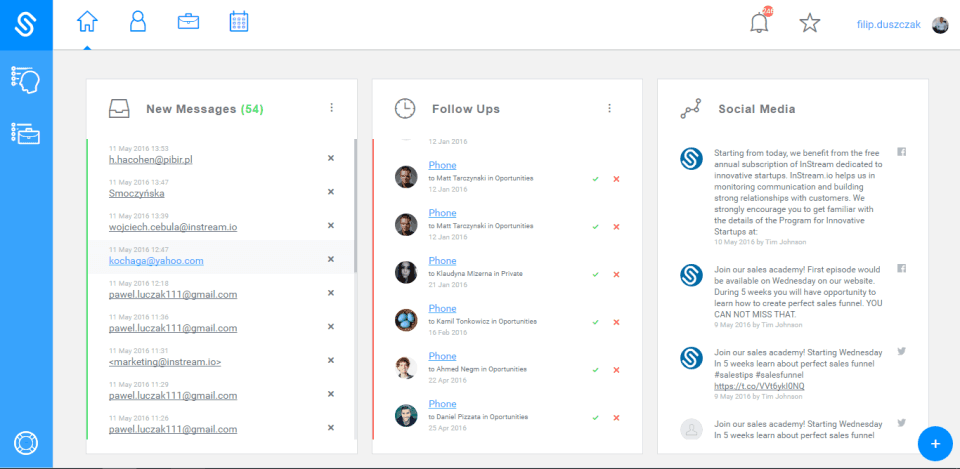Open the New Messages options menu
This screenshot has width=960, height=469.
coord(332,108)
